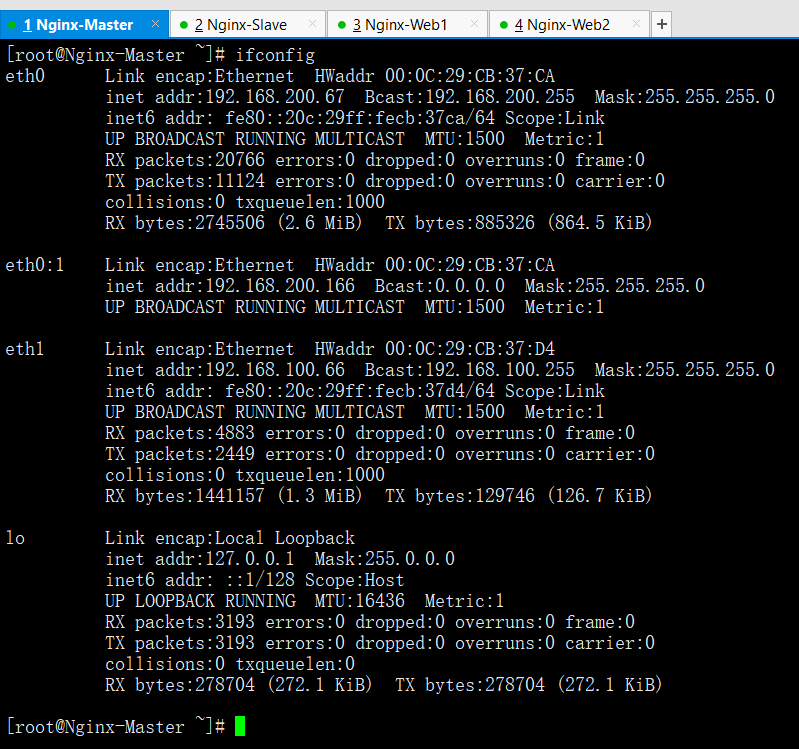Click 'Bcast:192.168.200.255' text

[x=470, y=97]
